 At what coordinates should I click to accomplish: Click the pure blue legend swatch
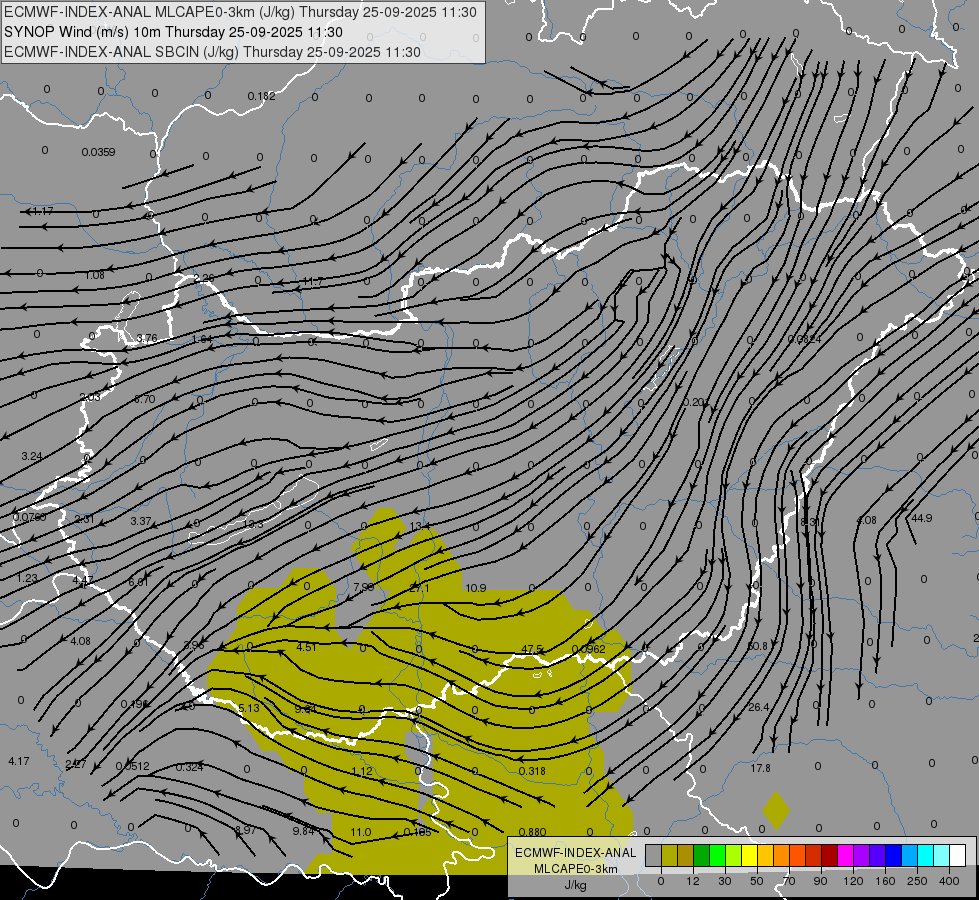[x=893, y=856]
